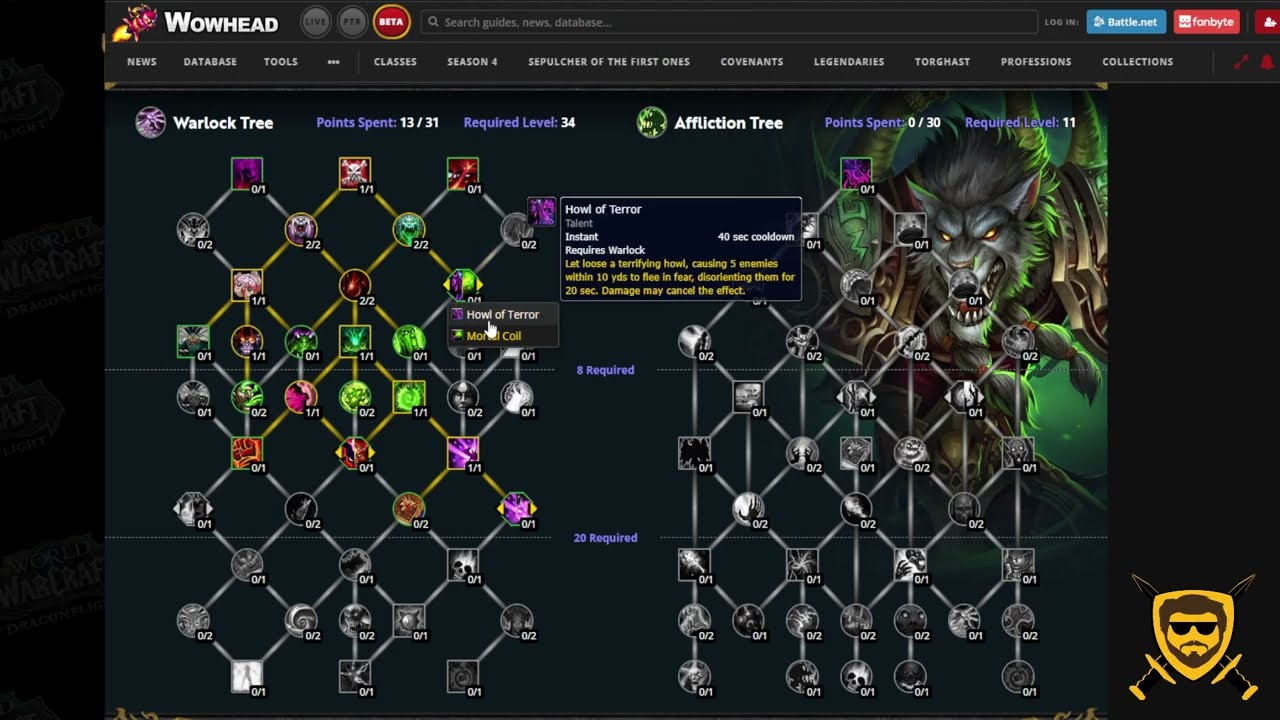Open the COVENANTS menu

pyautogui.click(x=752, y=62)
